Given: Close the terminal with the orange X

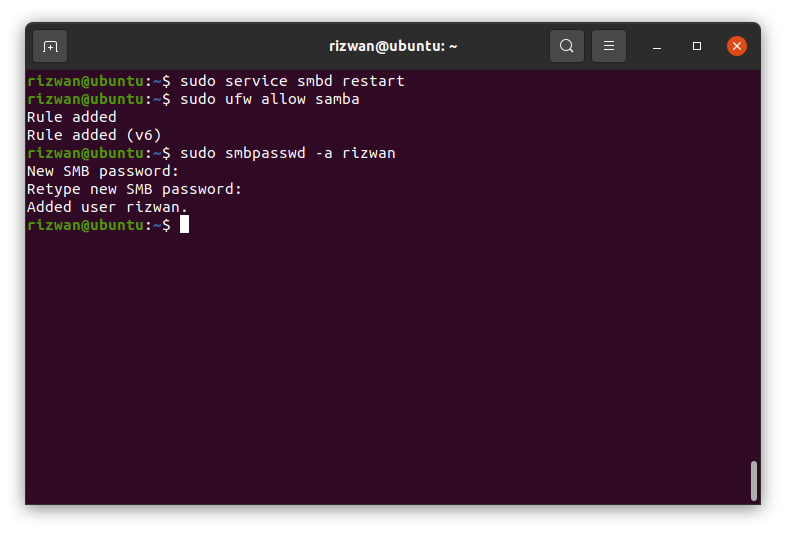Looking at the screenshot, I should click(736, 46).
